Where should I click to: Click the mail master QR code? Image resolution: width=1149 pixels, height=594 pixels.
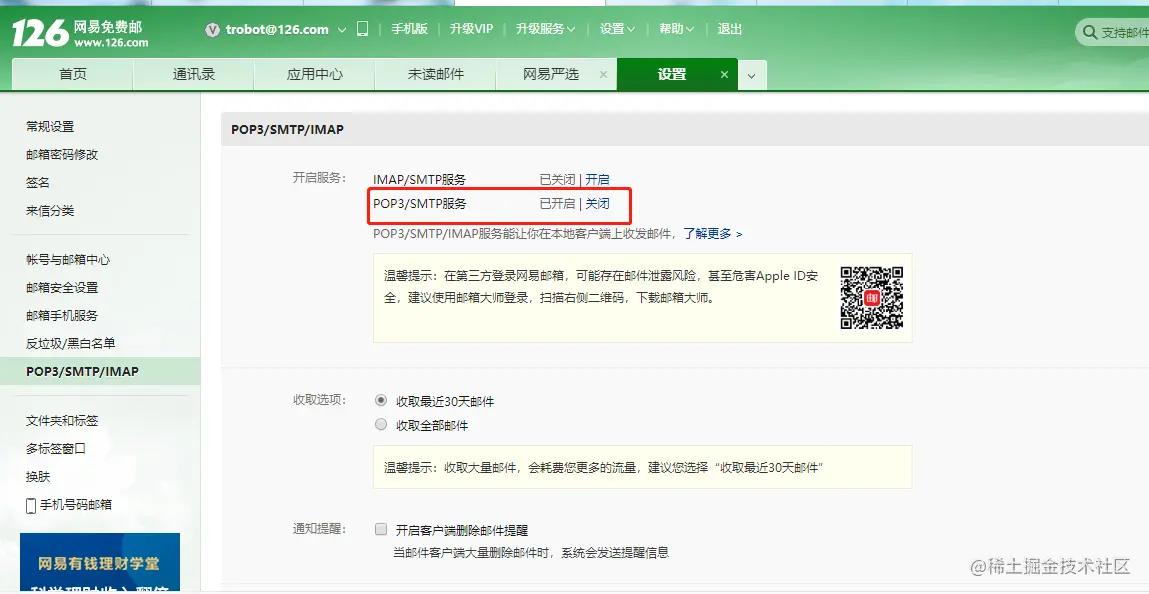[x=872, y=297]
